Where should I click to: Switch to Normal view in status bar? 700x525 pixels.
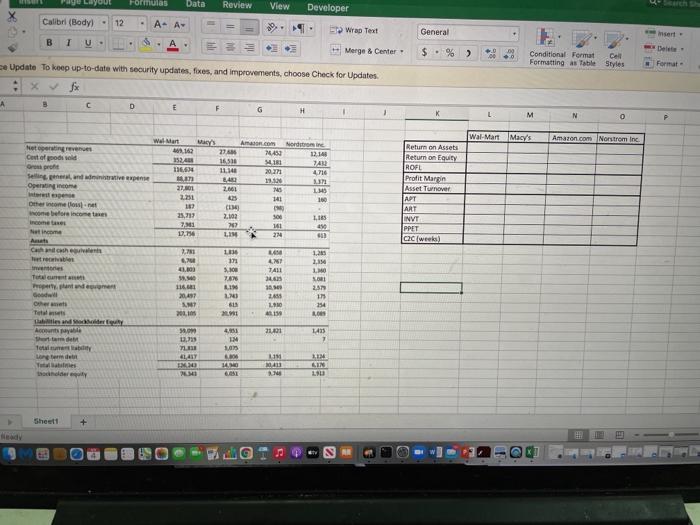click(x=578, y=435)
